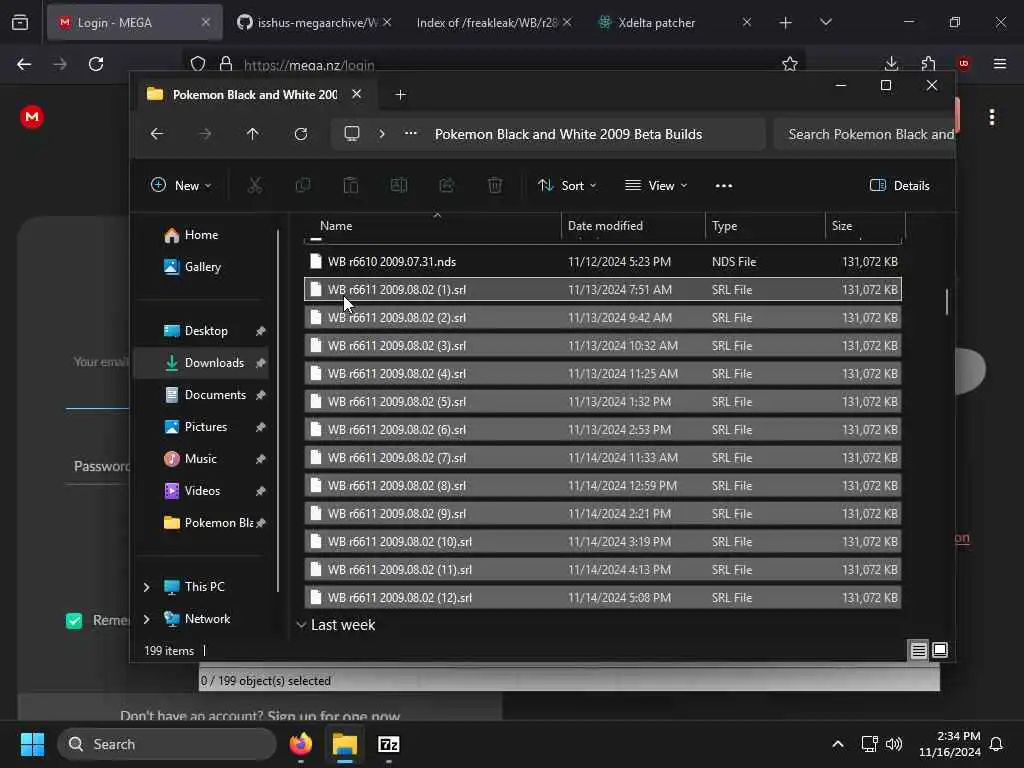Open the clock showing 2:34 PM

[950, 744]
